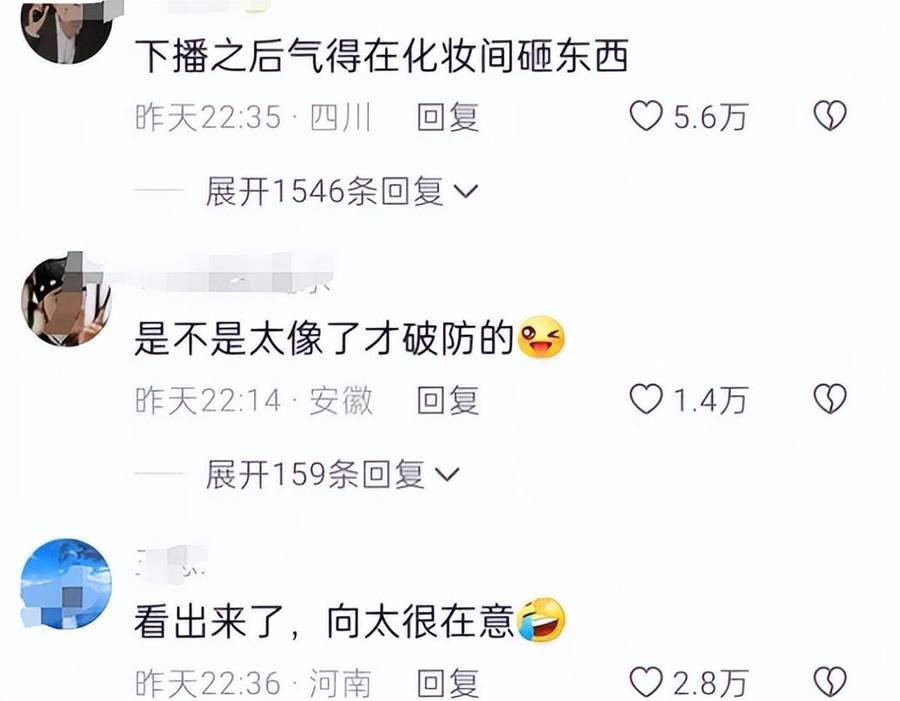
Task: Click the laughing emoji after 向太很在意
Action: [541, 619]
